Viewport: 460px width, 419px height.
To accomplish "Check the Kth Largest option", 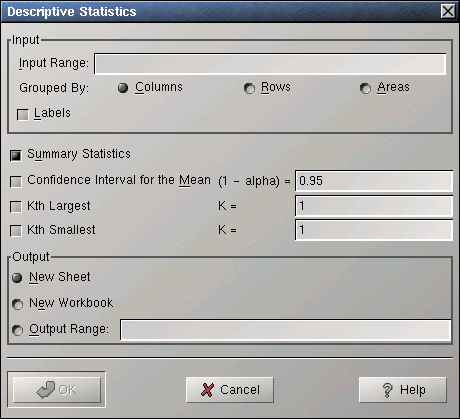I will pyautogui.click(x=16, y=207).
